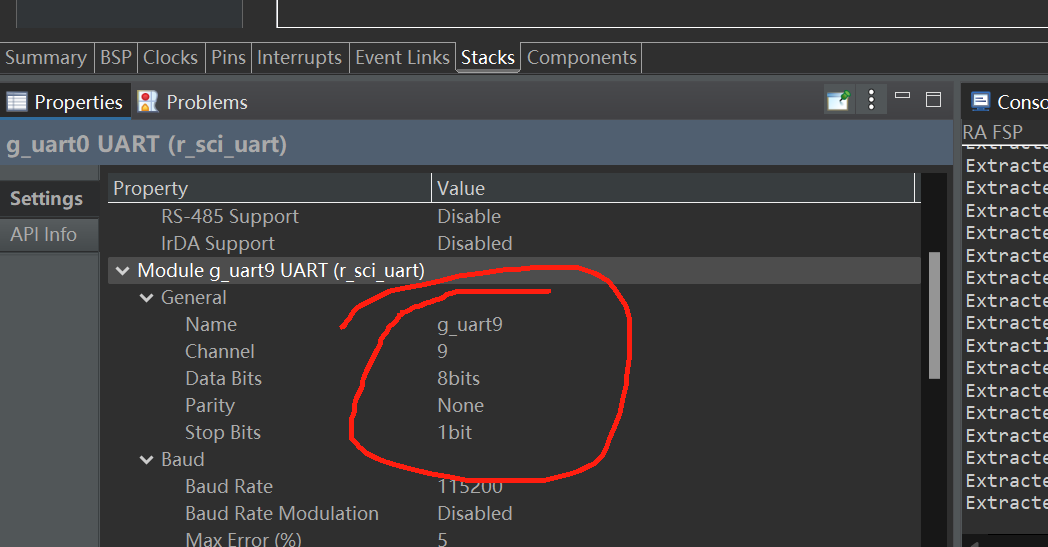Image resolution: width=1048 pixels, height=547 pixels.
Task: Select the Baud Rate property label
Action: tap(229, 486)
